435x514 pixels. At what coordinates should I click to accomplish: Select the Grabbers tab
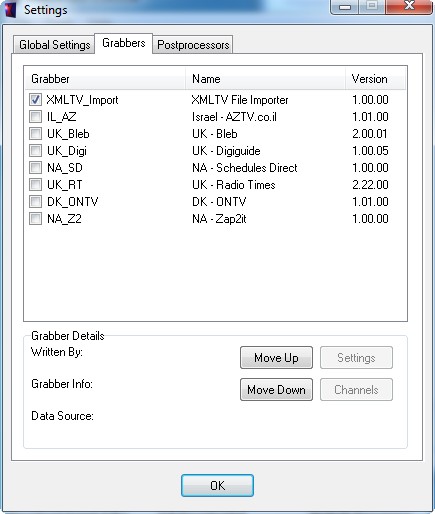coord(124,43)
